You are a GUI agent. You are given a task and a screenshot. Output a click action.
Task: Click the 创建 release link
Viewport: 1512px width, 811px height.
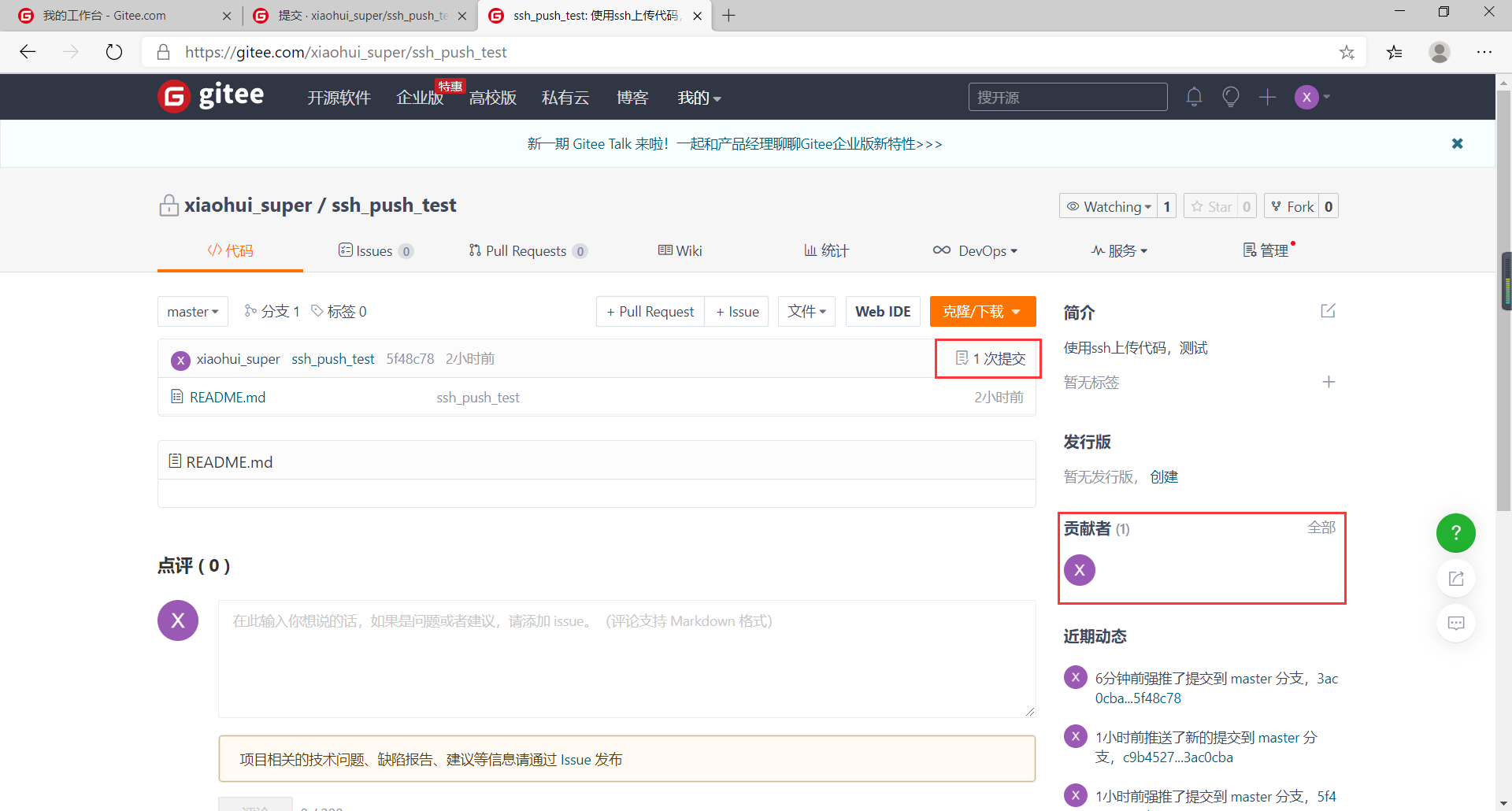point(1164,477)
